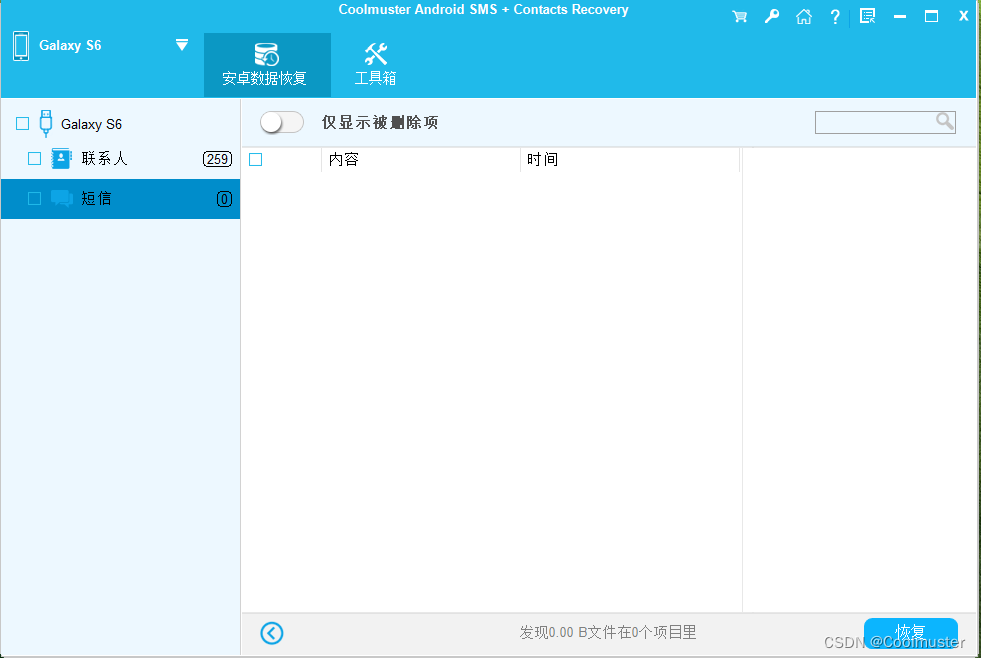Open the 工具箱 tab
The height and width of the screenshot is (658, 981).
[x=375, y=64]
